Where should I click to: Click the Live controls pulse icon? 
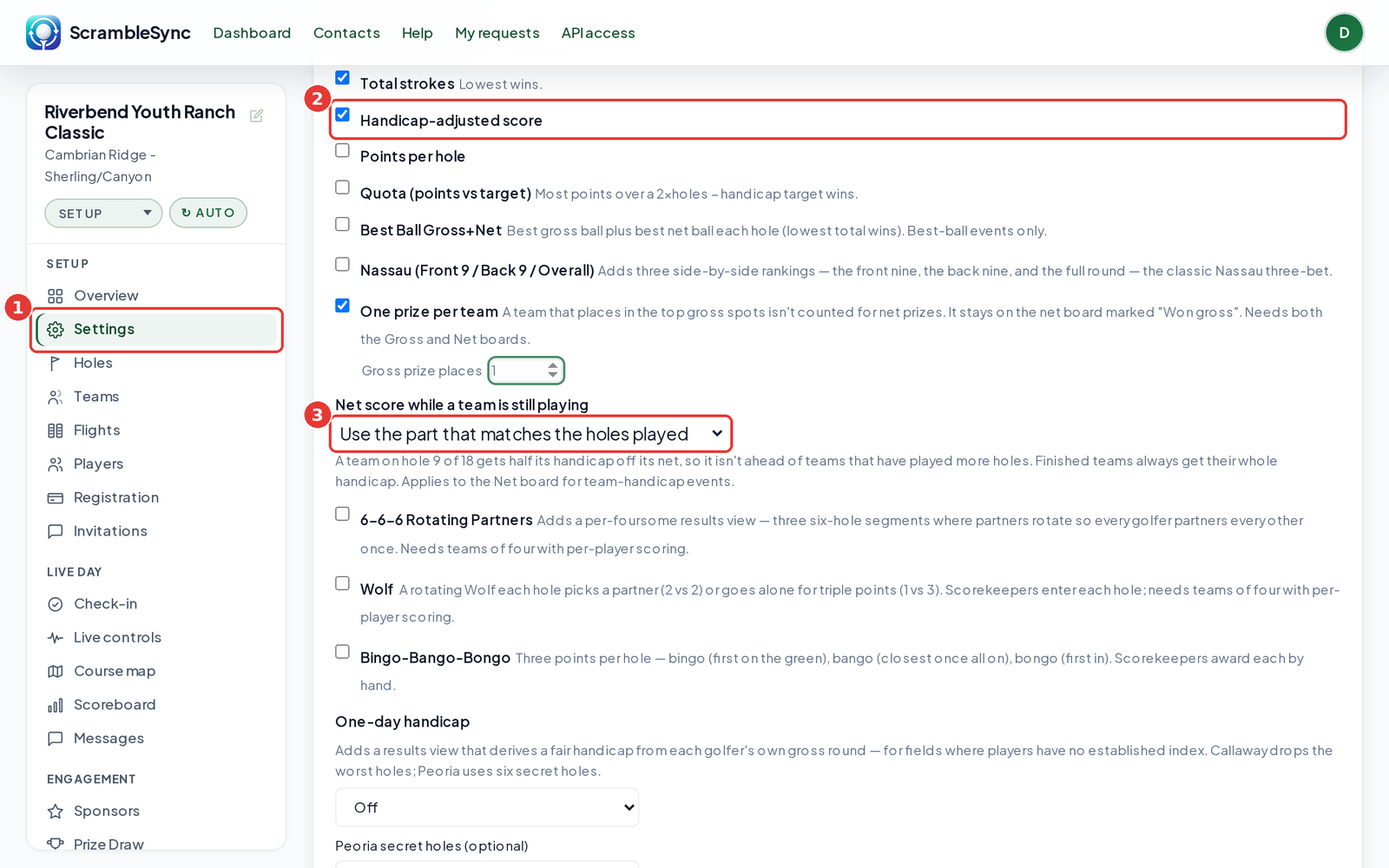point(56,638)
